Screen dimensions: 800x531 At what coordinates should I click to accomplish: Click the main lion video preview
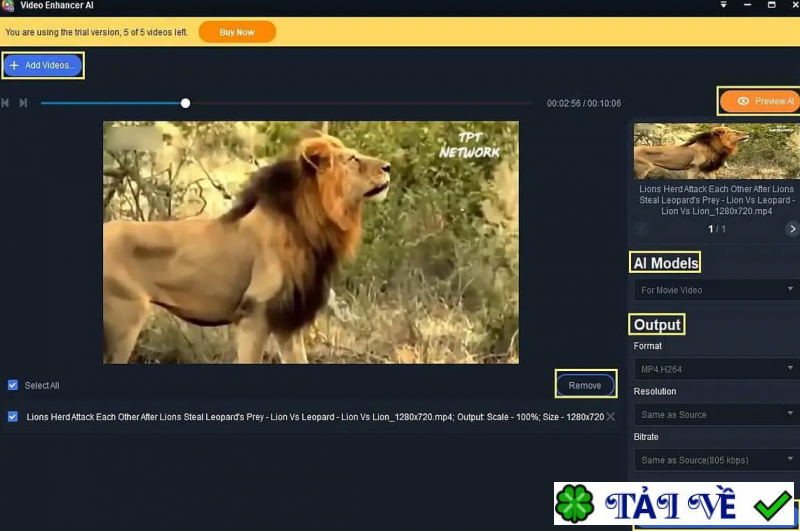click(311, 242)
